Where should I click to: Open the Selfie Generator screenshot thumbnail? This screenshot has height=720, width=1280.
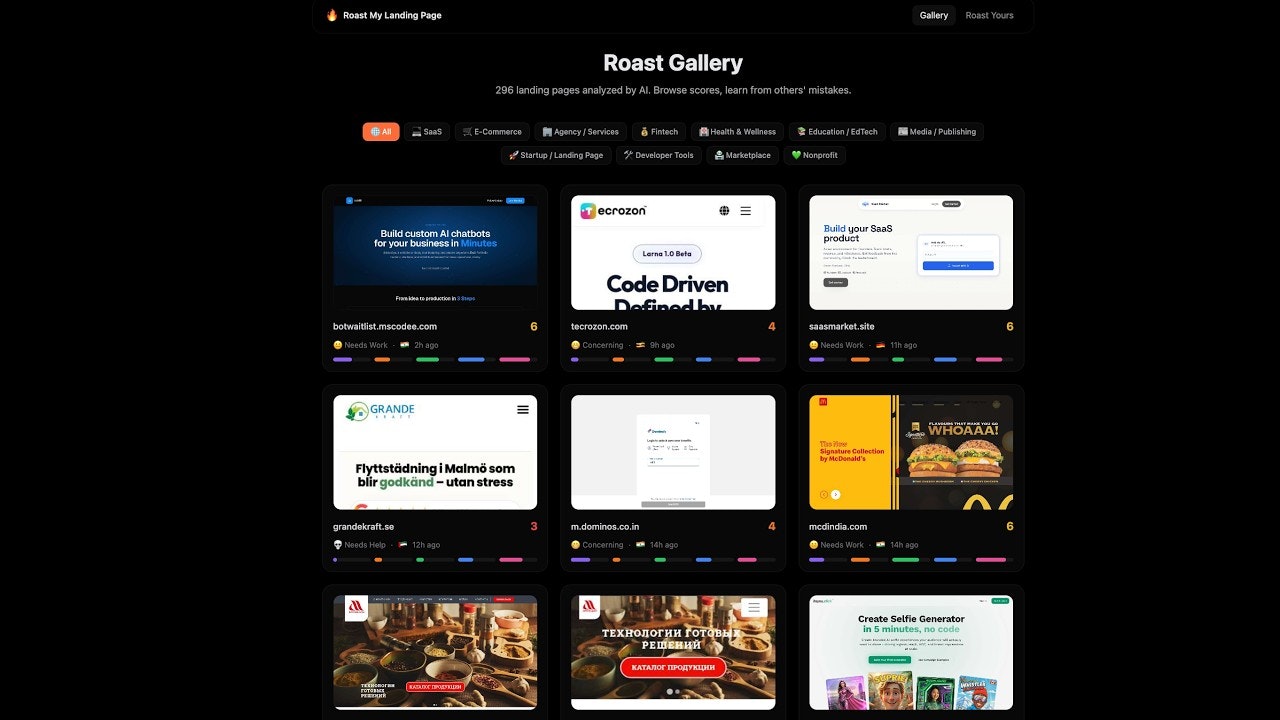click(x=911, y=652)
